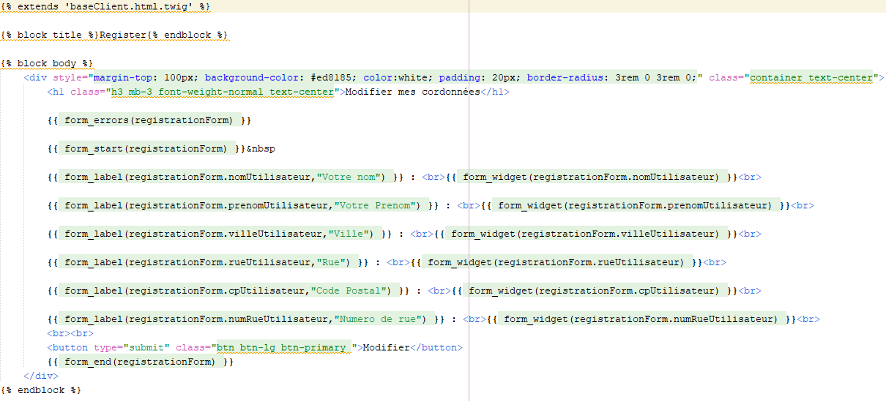
Task: Click the btn btn-lg btn-primary class value
Action: (281, 347)
